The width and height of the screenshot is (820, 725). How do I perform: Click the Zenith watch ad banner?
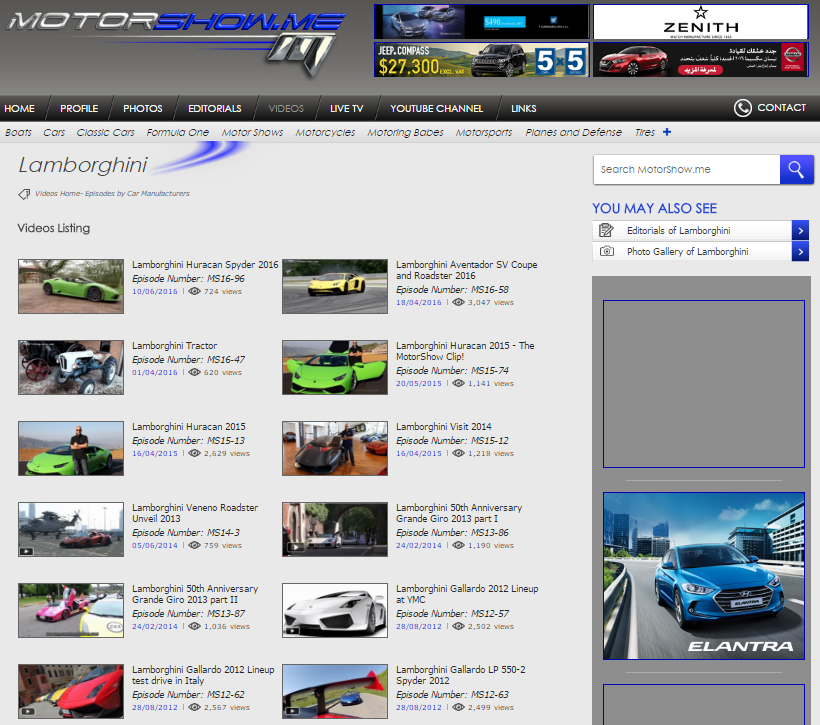pyautogui.click(x=700, y=22)
